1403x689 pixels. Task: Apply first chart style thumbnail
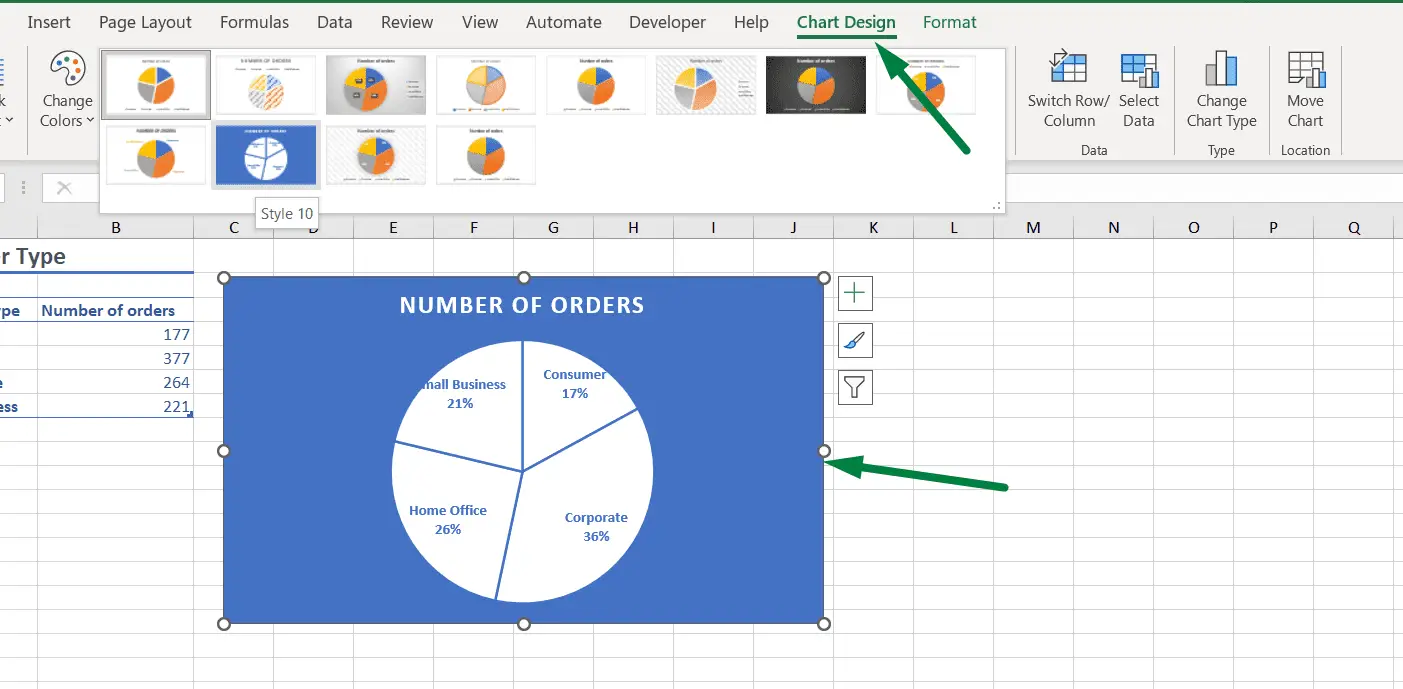pos(156,85)
